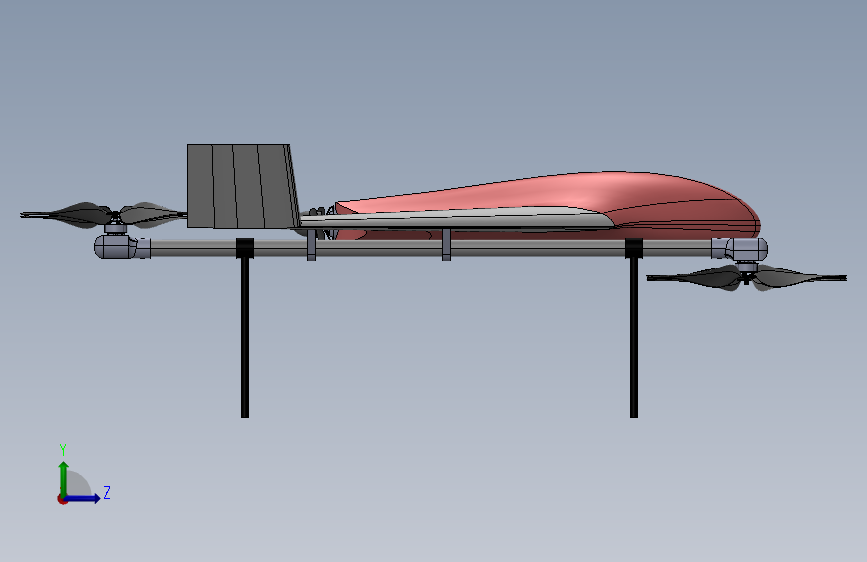Select the gray box-shaped tail fin
867x562 pixels.
point(242,186)
